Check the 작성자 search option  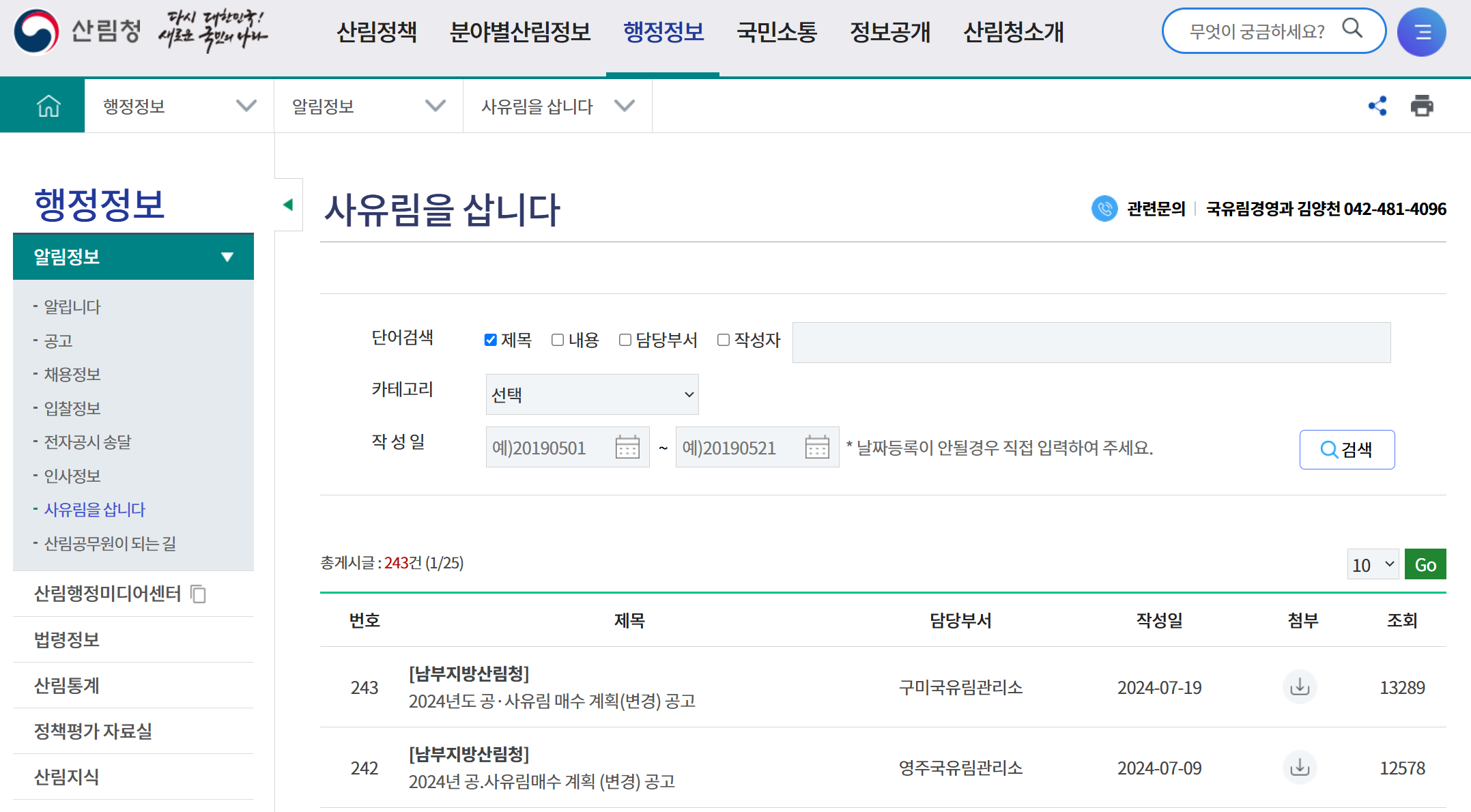(724, 340)
